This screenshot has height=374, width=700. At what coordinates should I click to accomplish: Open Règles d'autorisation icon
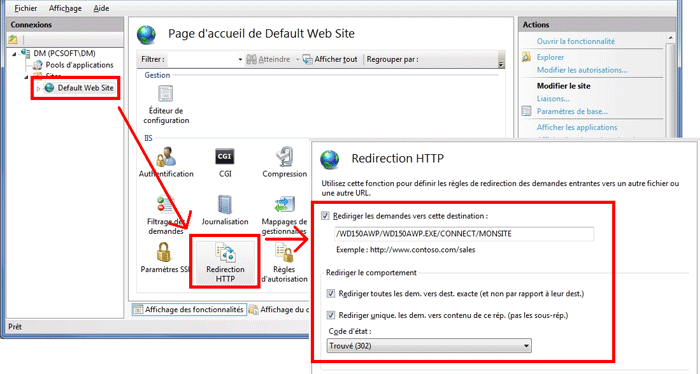click(x=284, y=263)
